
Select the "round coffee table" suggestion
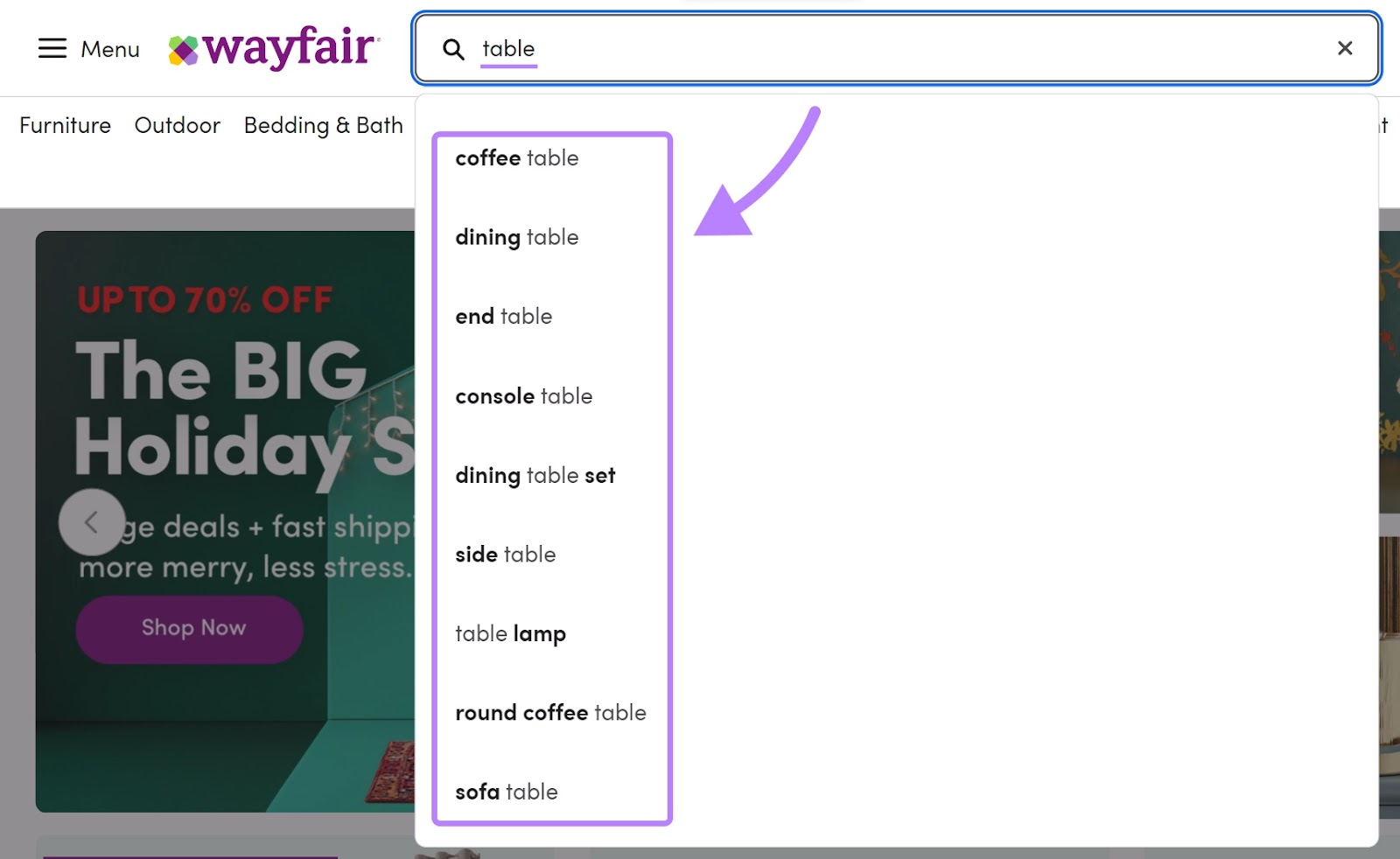pyautogui.click(x=550, y=713)
